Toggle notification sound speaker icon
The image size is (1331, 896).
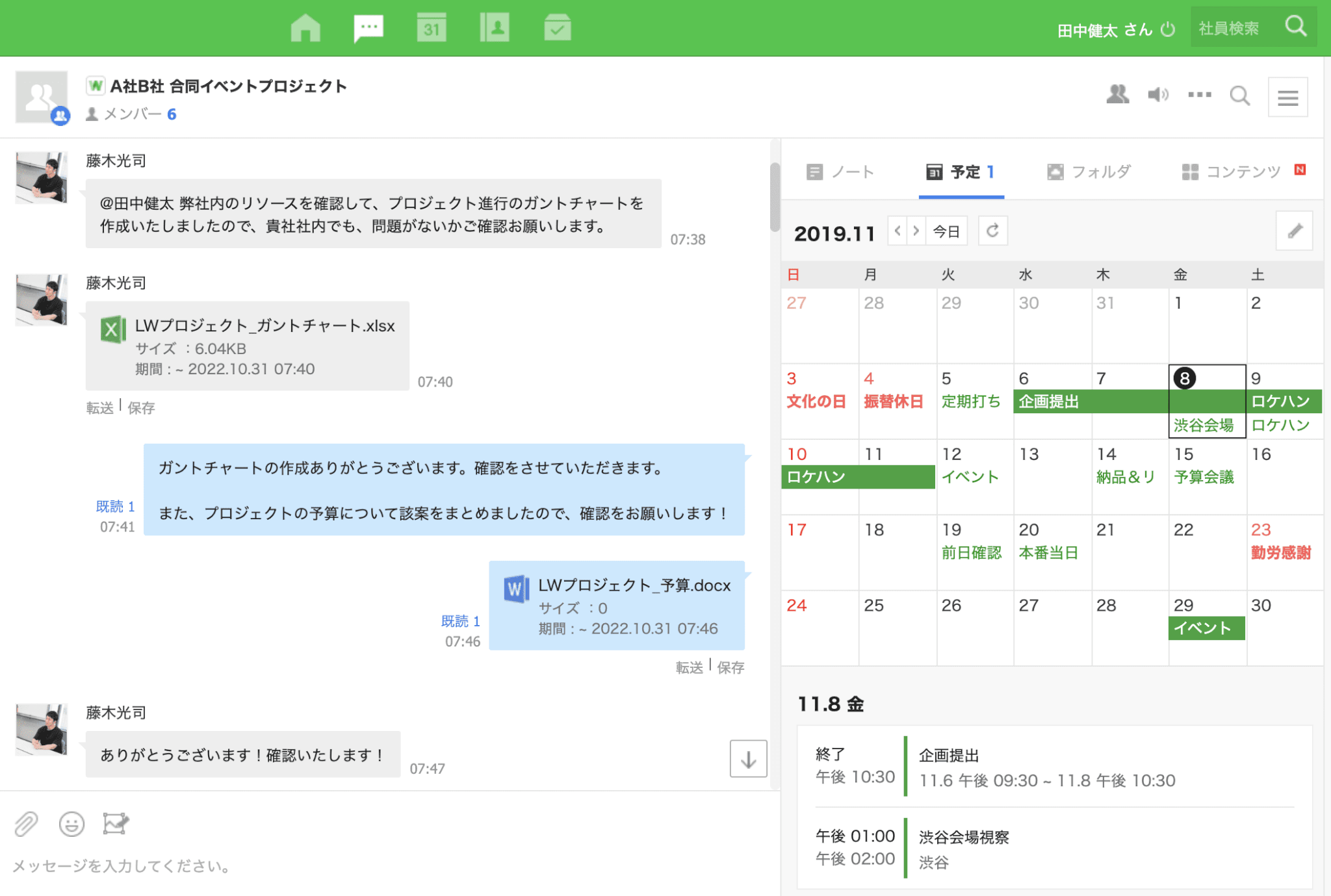click(x=1158, y=95)
